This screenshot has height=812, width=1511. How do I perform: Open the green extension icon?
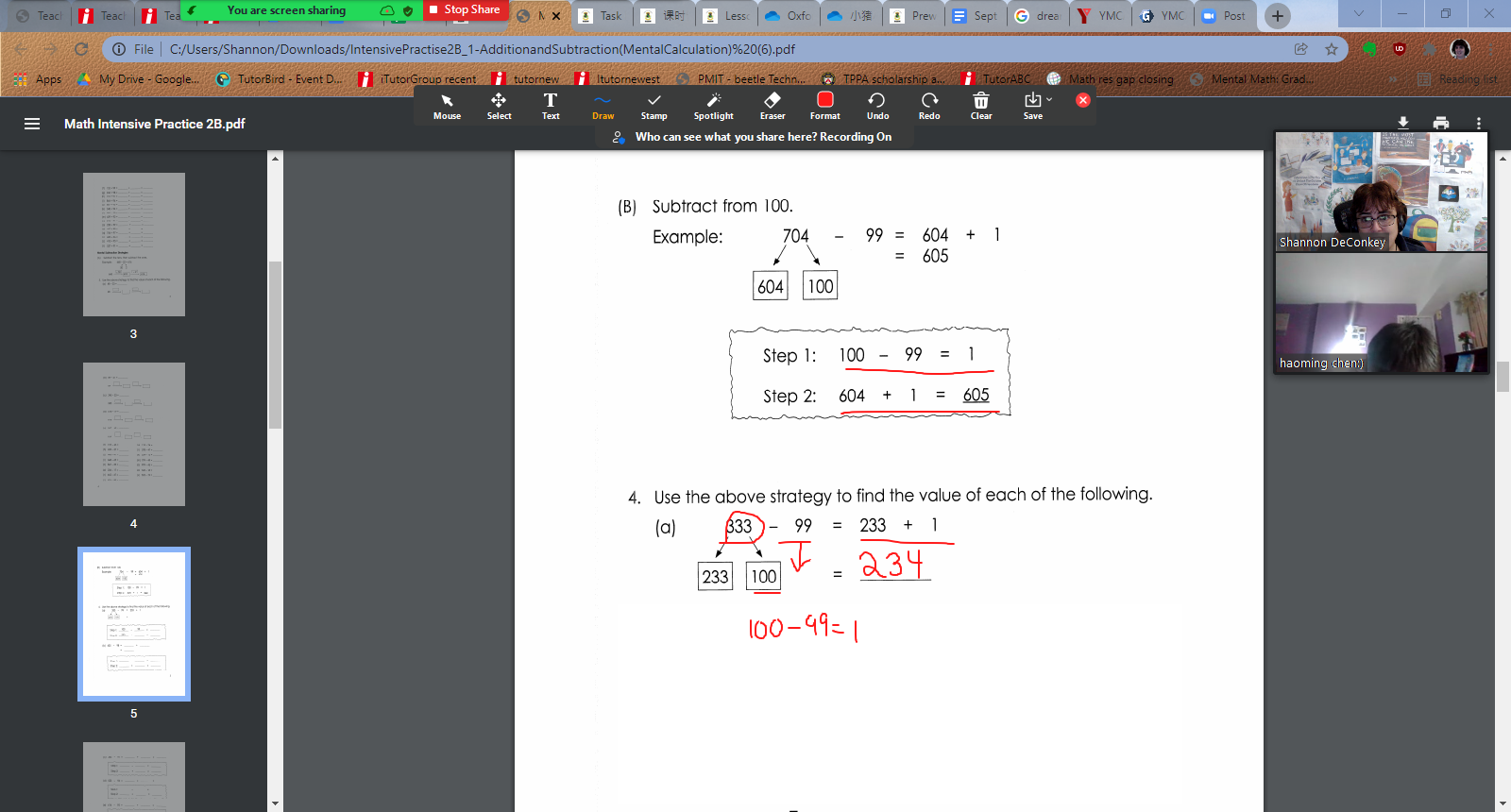coord(1369,49)
